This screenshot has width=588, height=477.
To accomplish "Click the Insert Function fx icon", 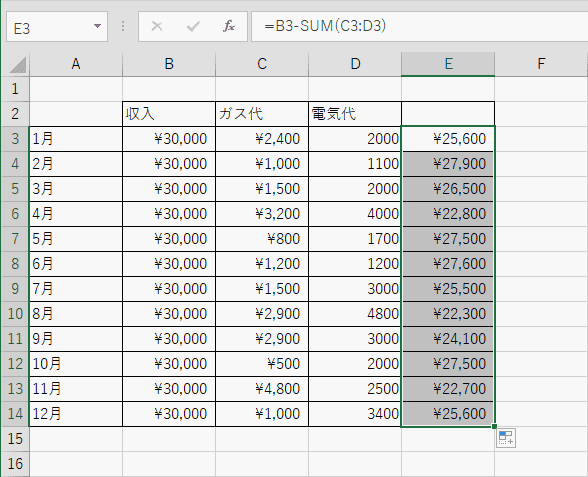I will click(229, 26).
